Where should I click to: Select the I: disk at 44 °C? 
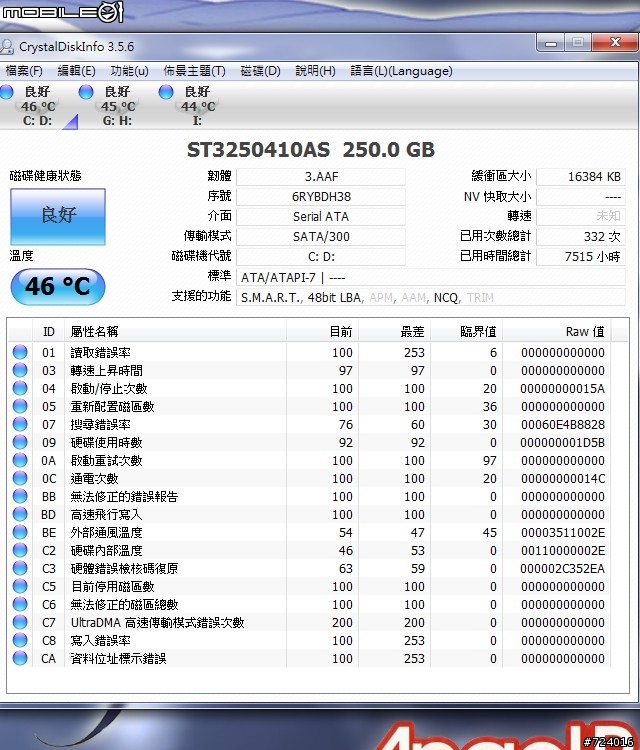(197, 106)
